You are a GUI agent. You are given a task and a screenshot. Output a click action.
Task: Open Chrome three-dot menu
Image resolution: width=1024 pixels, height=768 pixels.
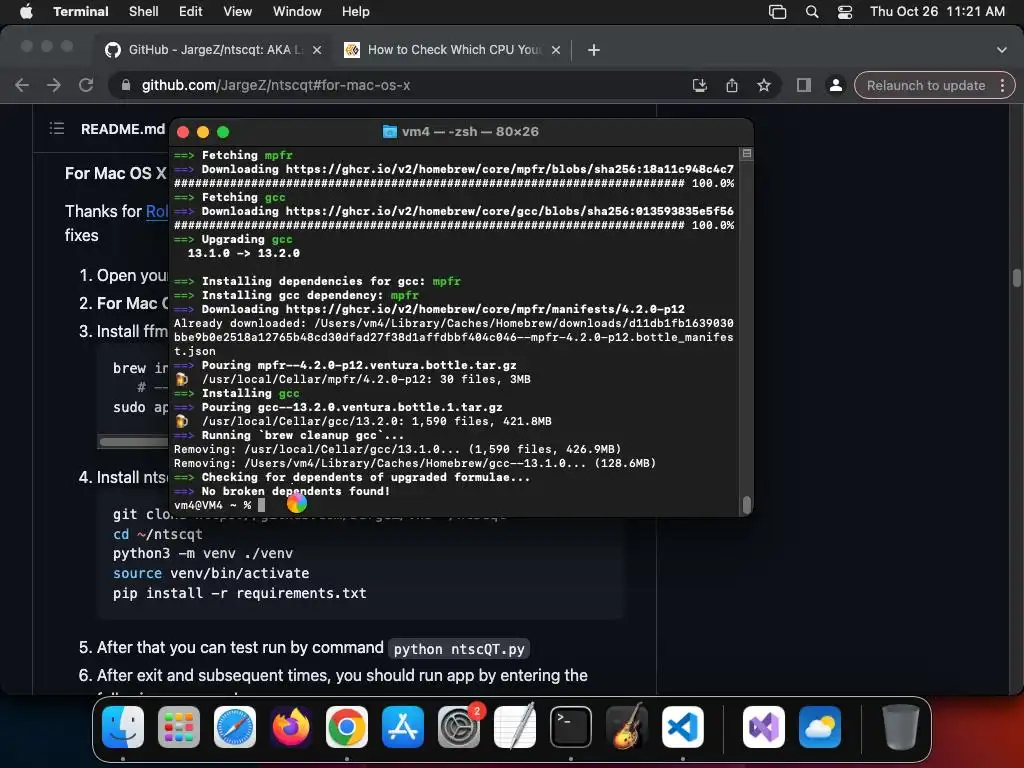tap(1002, 85)
